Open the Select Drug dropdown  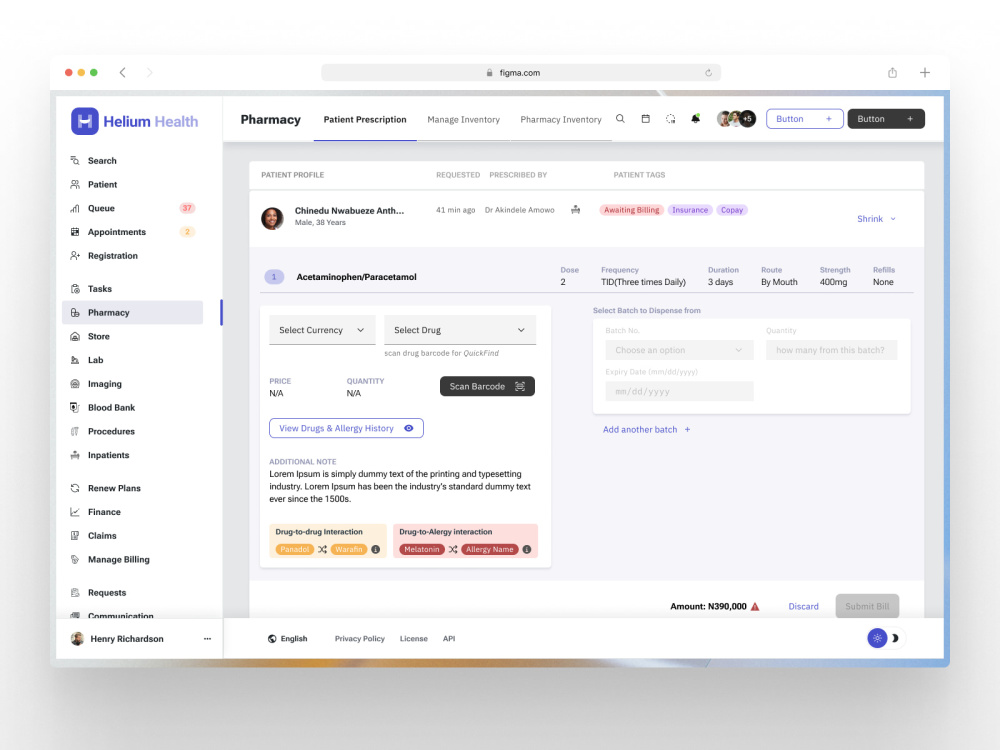click(460, 330)
